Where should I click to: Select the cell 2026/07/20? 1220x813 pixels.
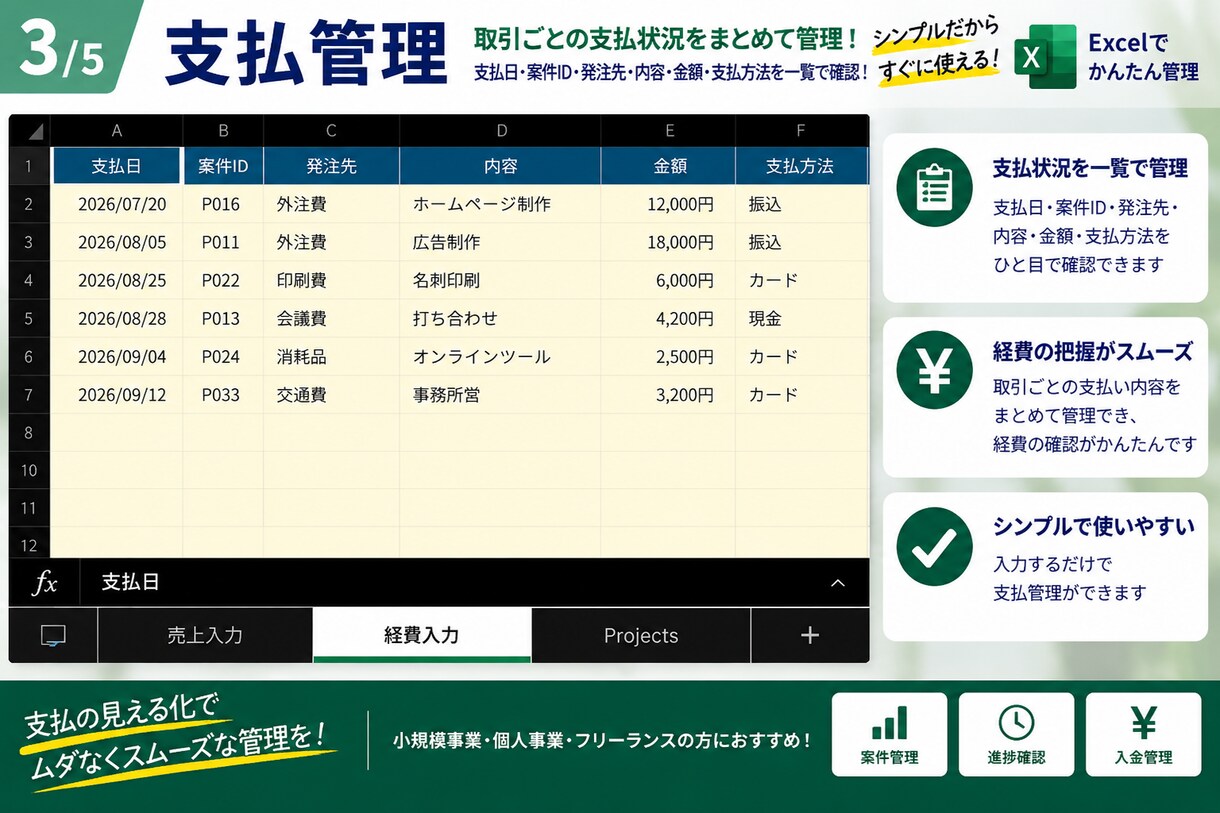pos(117,204)
